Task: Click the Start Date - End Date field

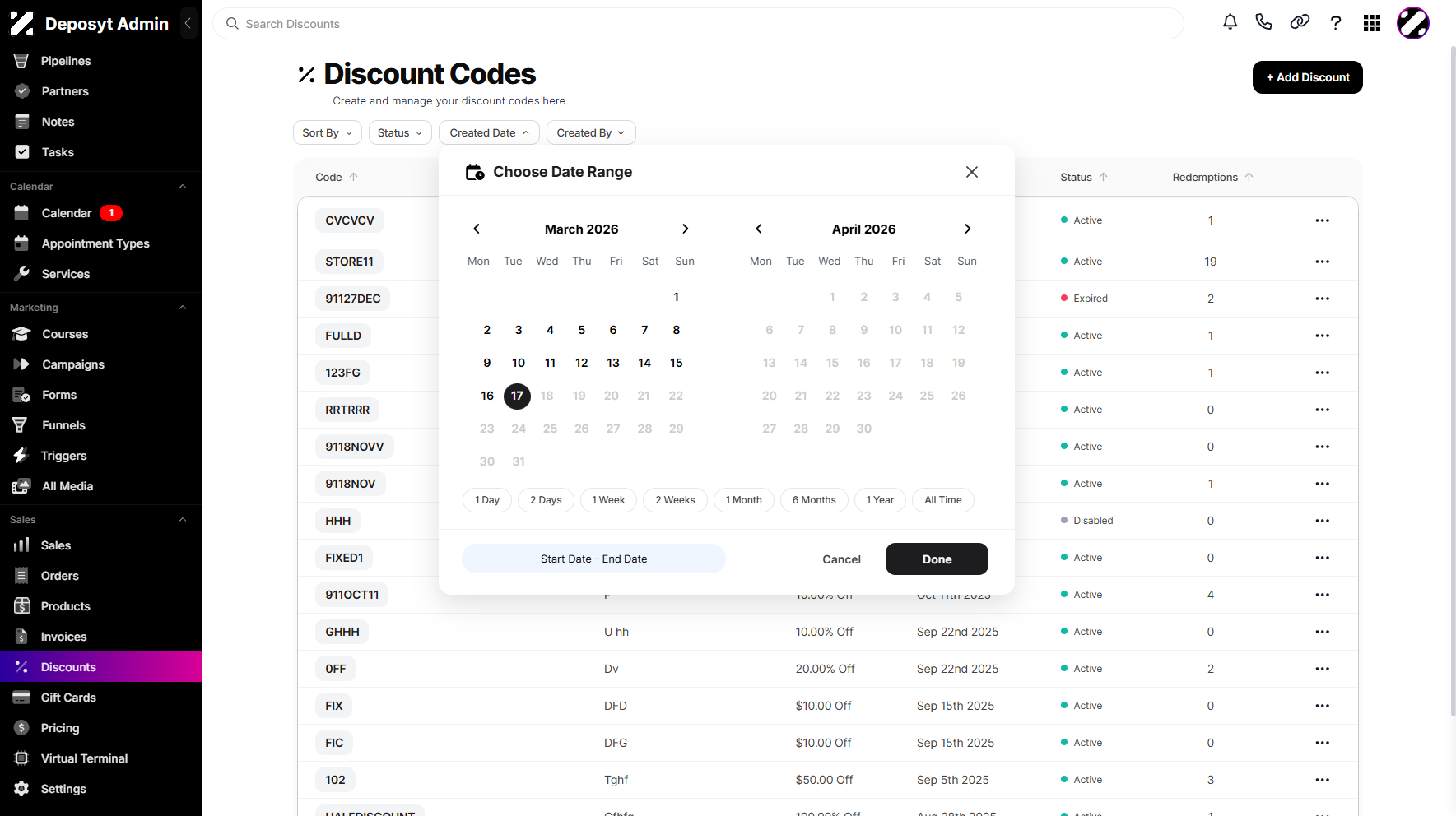Action: tap(593, 559)
